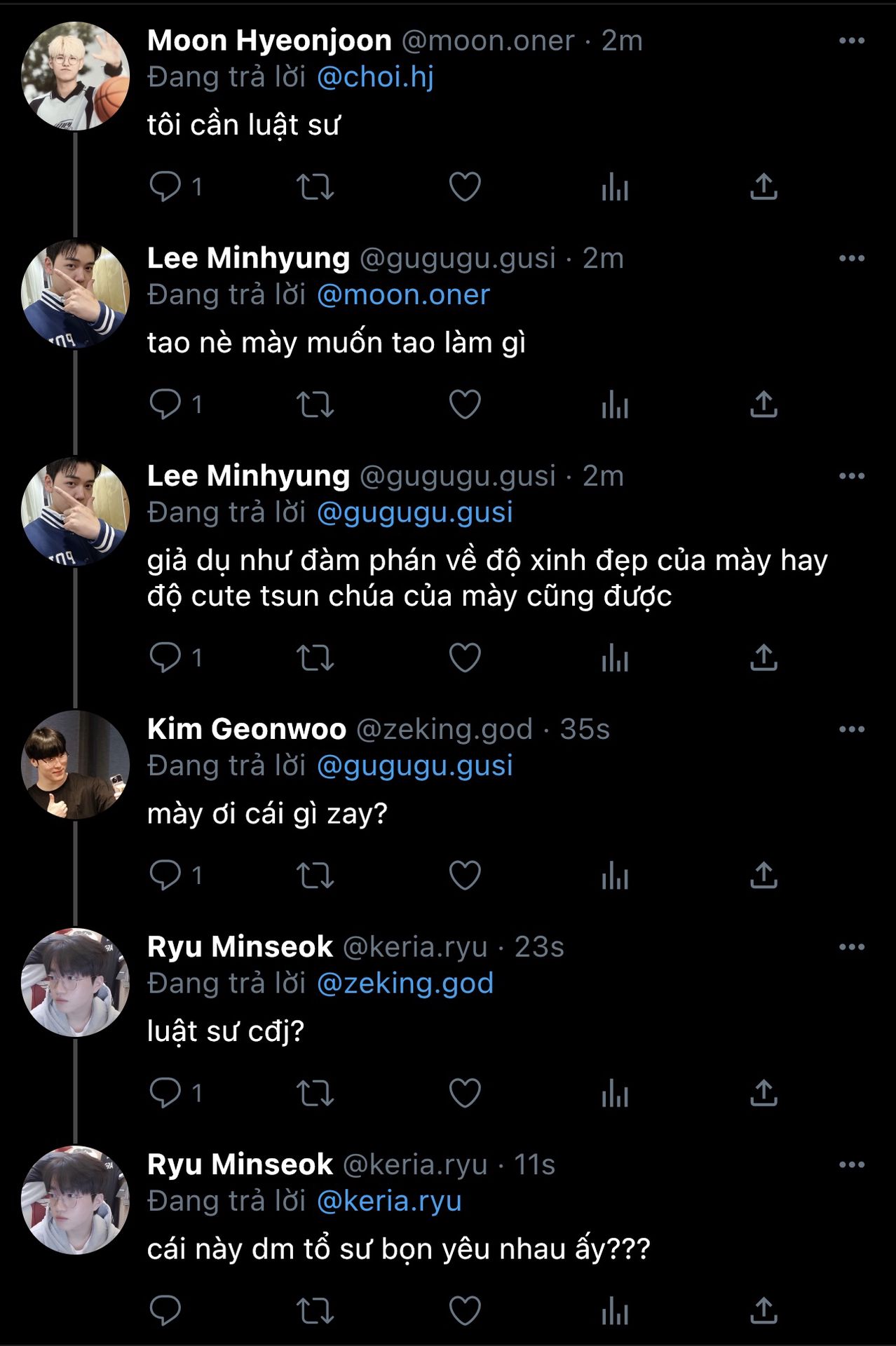Like Ryu Minseok's last tweet about "bọn yêu nhau"
The height and width of the screenshot is (1346, 896).
(x=465, y=1311)
